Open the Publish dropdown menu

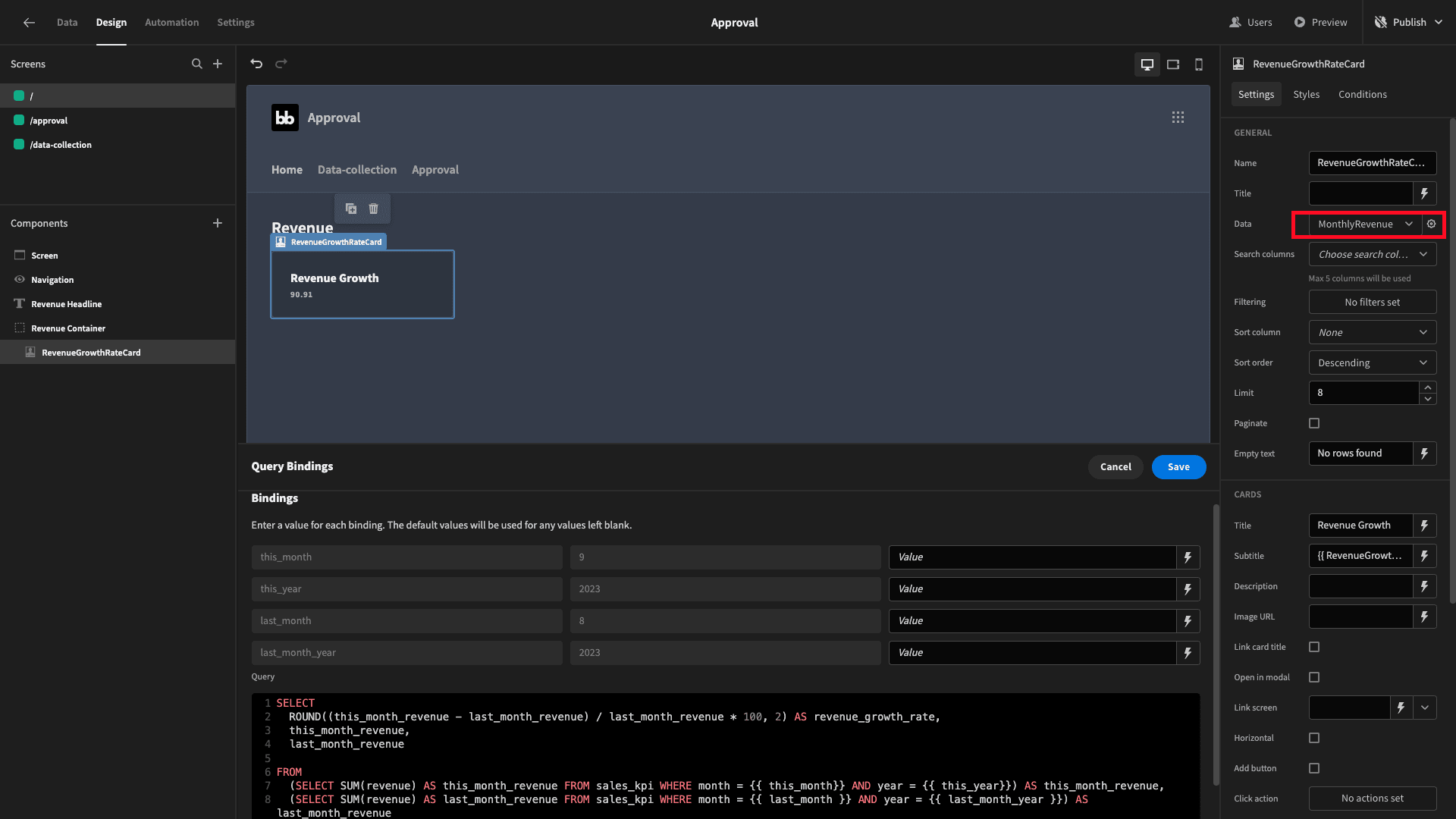click(x=1409, y=23)
